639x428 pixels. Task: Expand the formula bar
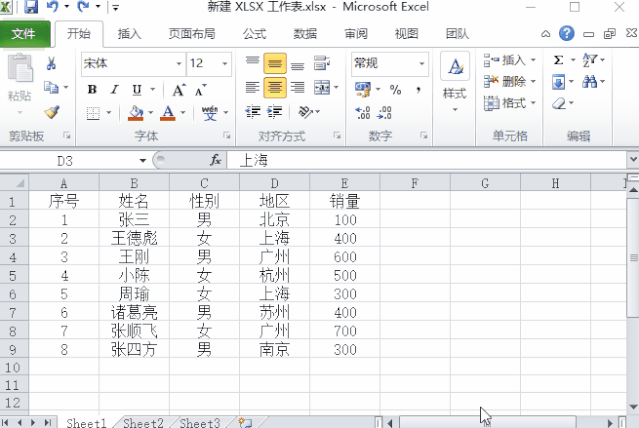pyautogui.click(x=633, y=159)
